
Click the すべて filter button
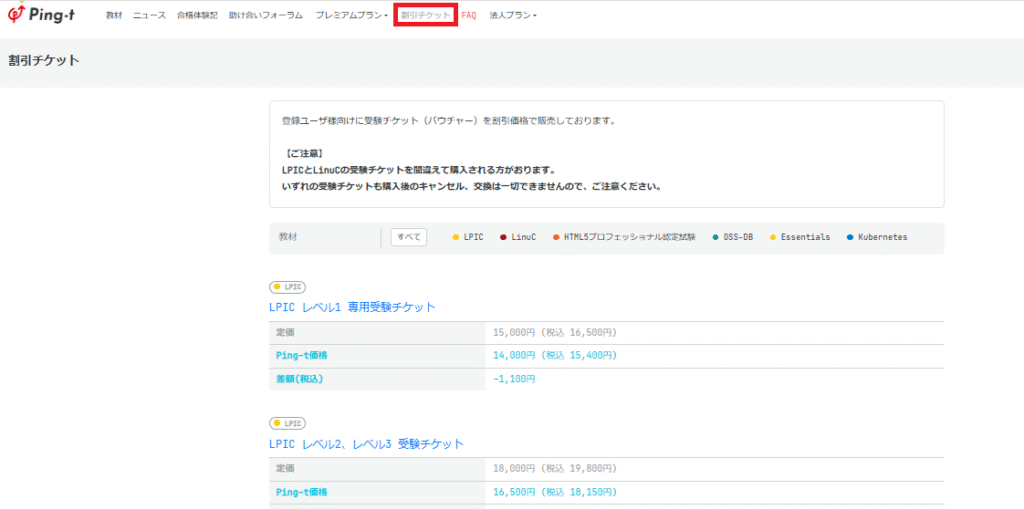[408, 237]
